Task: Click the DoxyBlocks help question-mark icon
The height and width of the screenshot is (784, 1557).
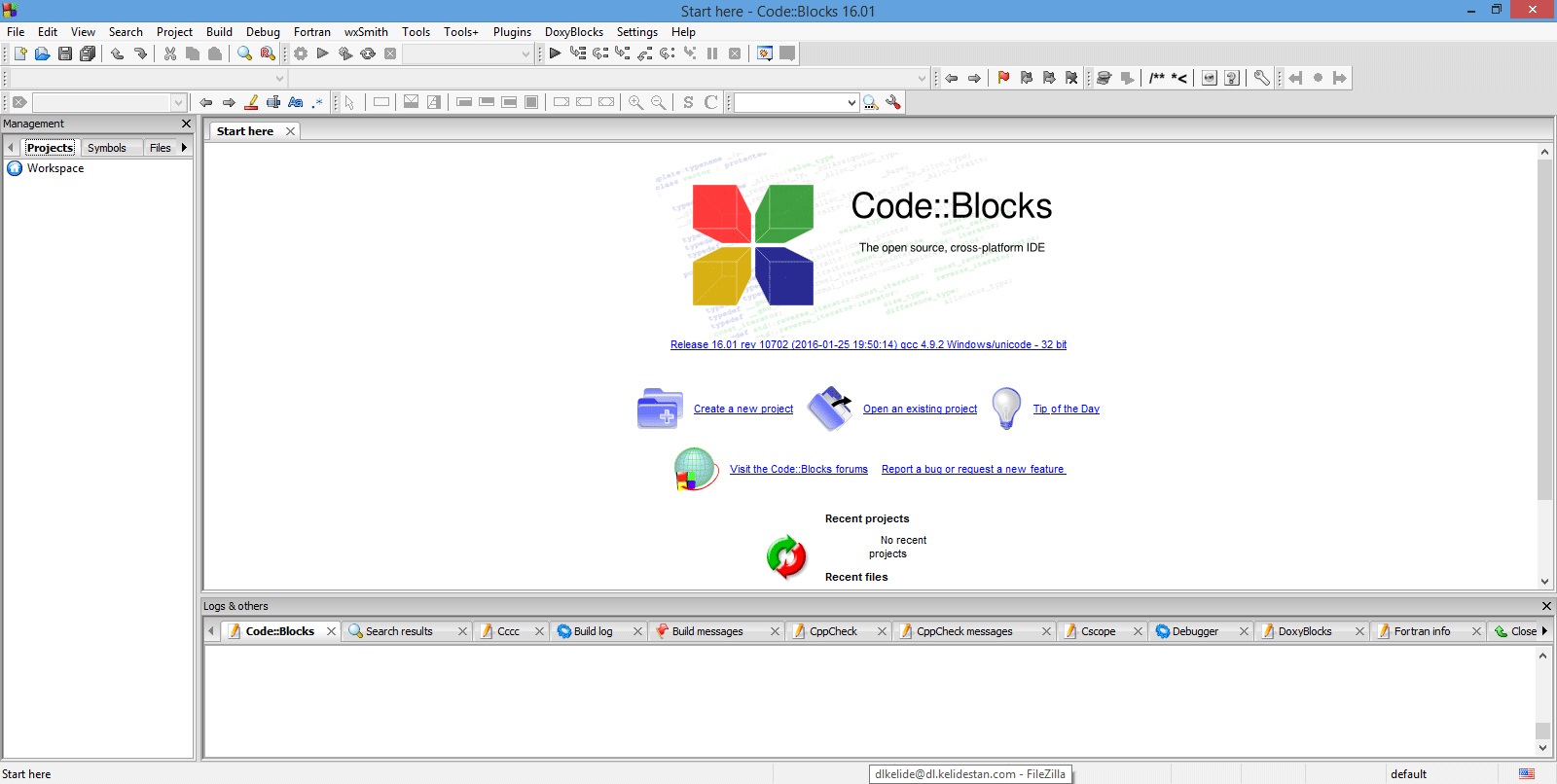Action: tap(1232, 78)
